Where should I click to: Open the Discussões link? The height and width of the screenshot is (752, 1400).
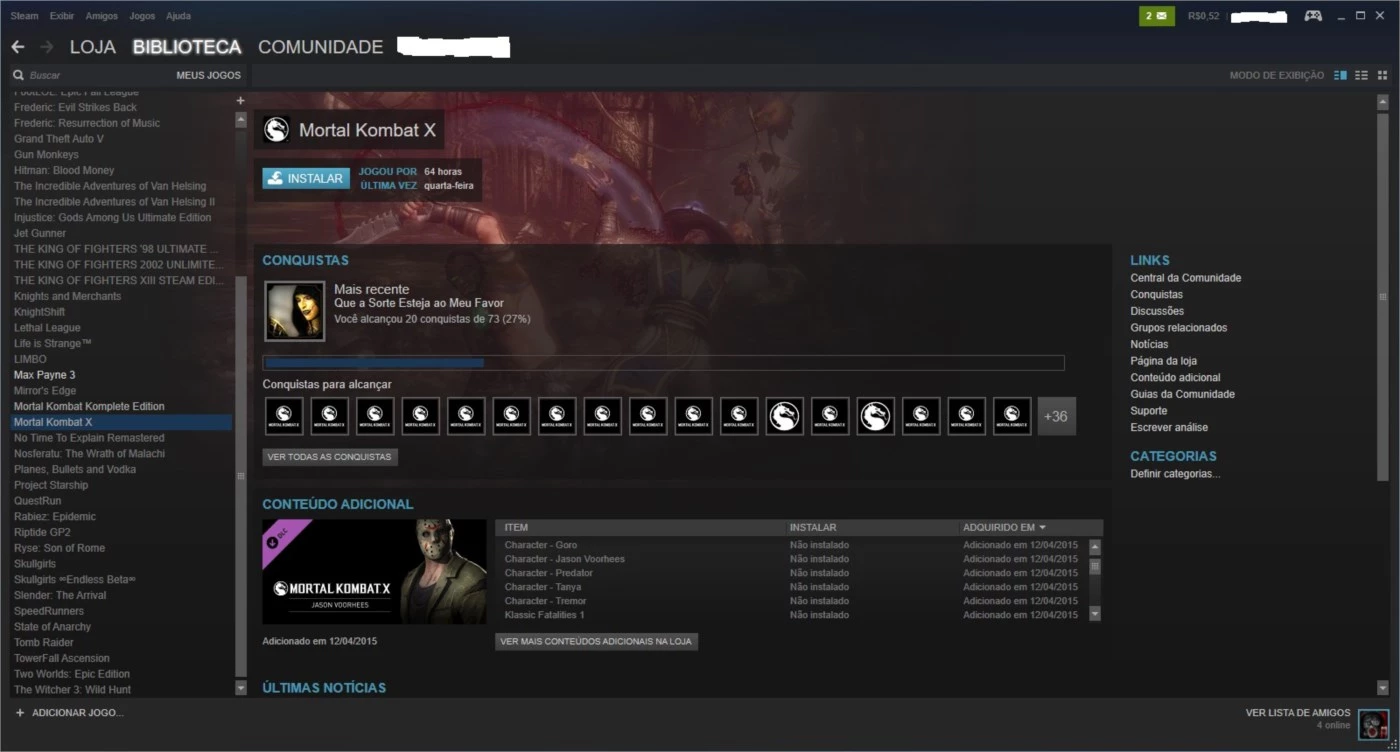click(x=1157, y=311)
